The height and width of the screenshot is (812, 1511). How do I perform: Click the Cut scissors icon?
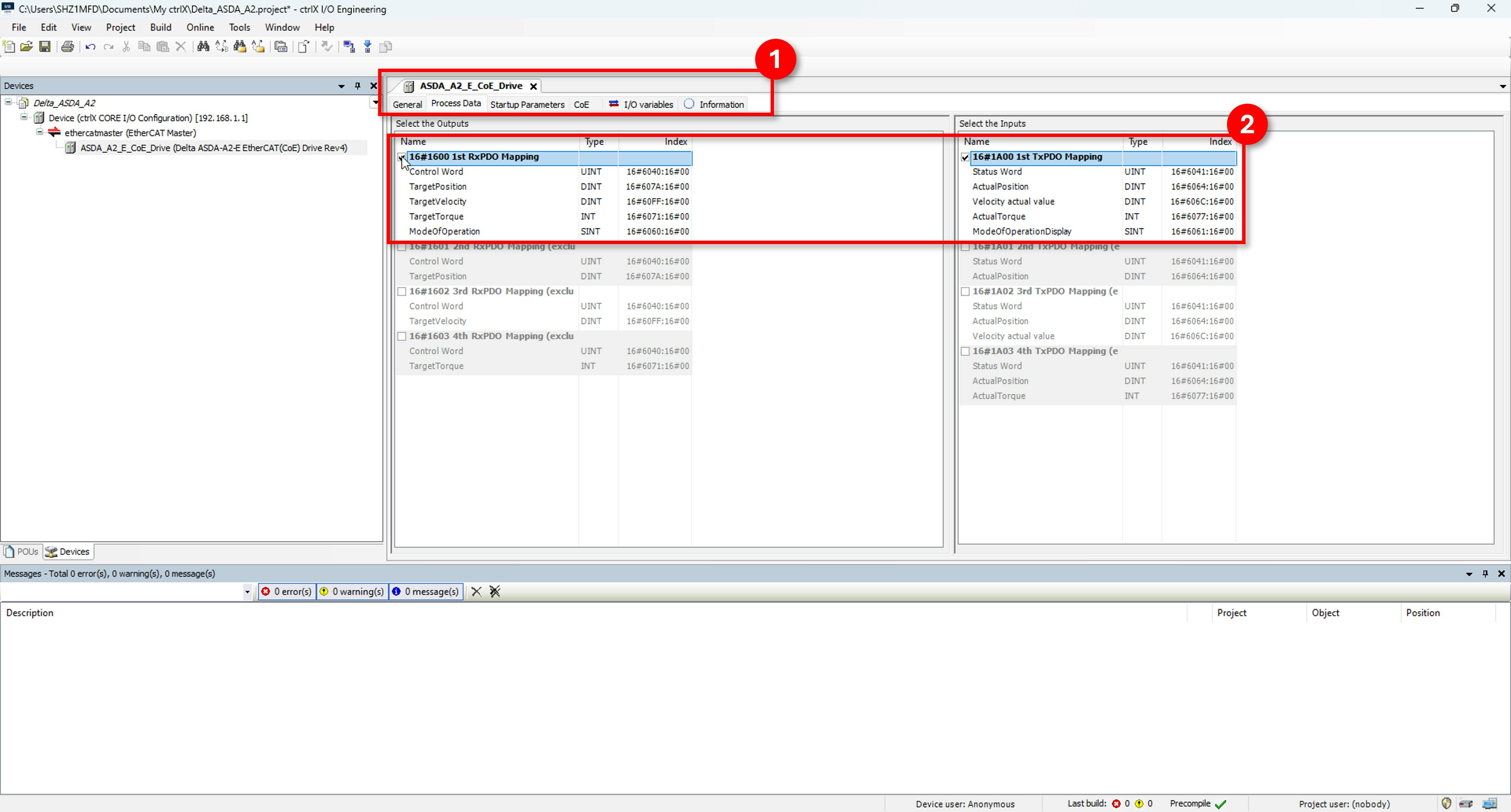click(x=126, y=47)
